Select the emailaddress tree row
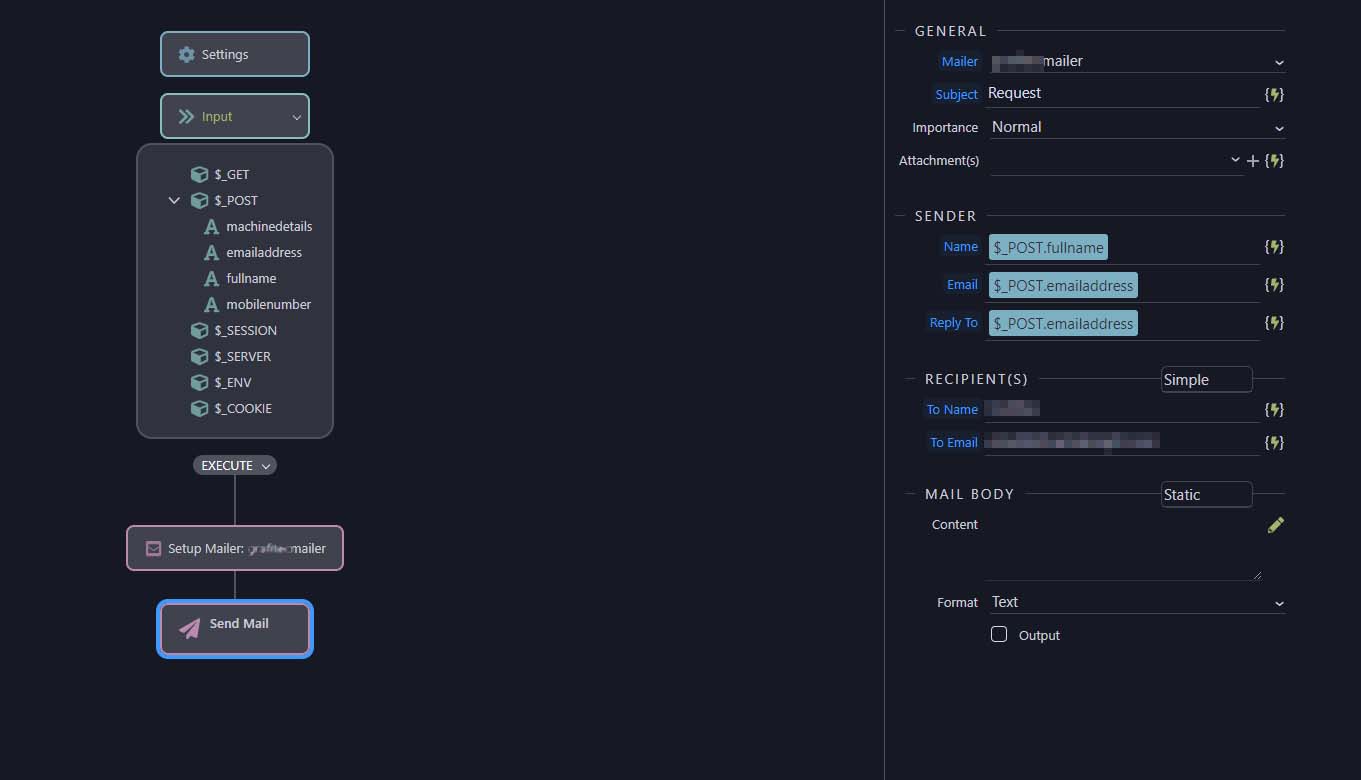1361x780 pixels. [253, 252]
